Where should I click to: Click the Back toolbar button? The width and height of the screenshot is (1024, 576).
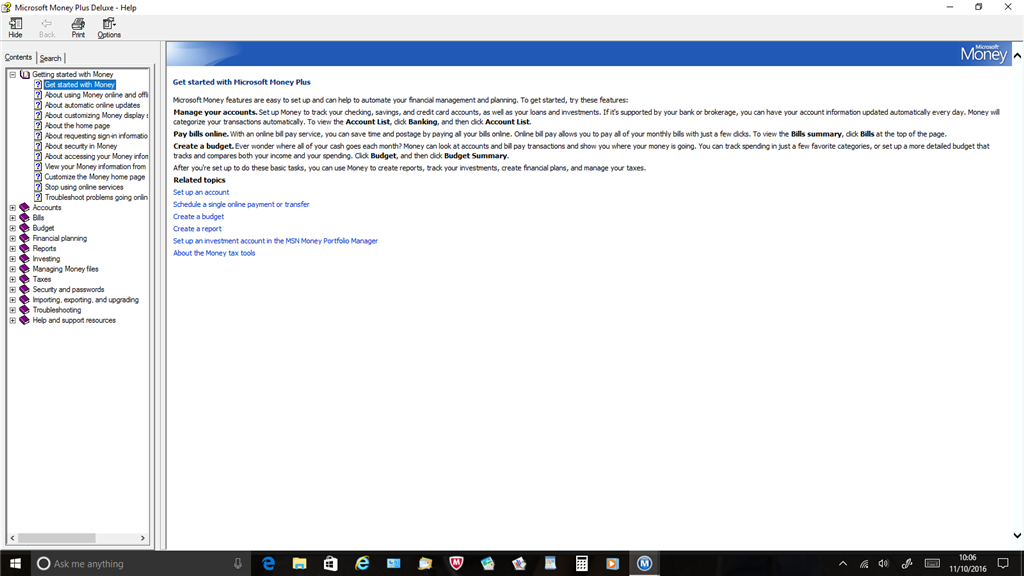coord(46,27)
